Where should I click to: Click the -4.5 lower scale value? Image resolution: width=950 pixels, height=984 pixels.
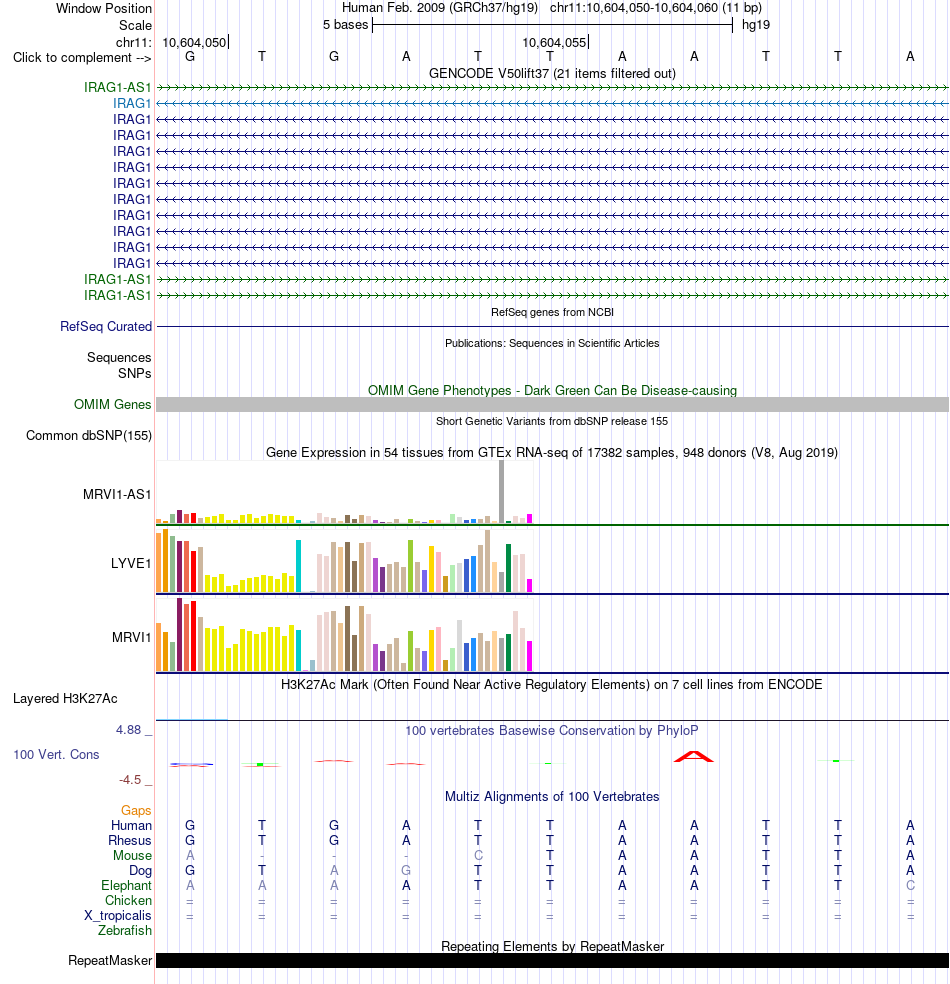(130, 780)
